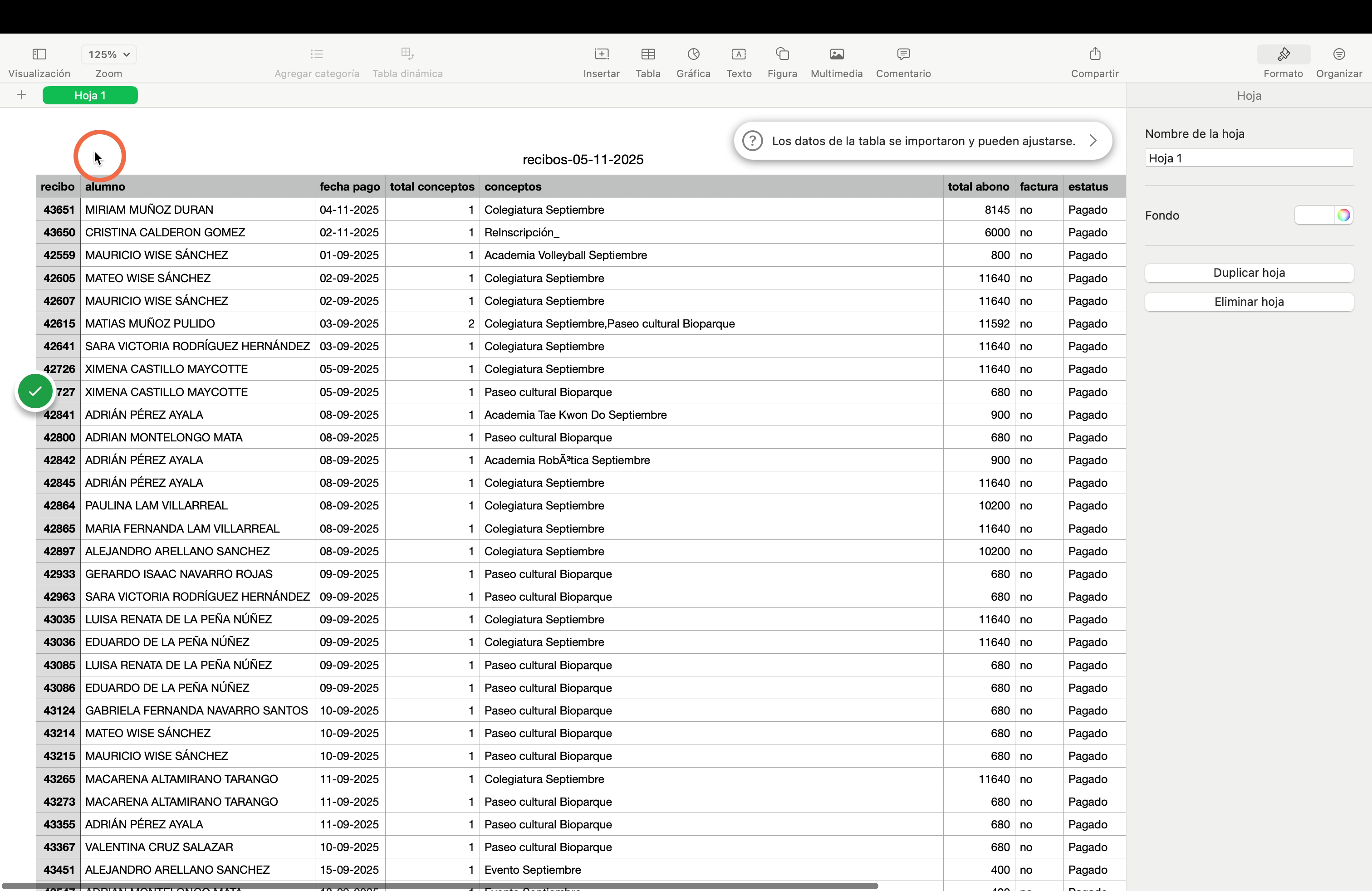Image resolution: width=1372 pixels, height=891 pixels.
Task: Select recibo cell 43651
Action: tap(58, 210)
